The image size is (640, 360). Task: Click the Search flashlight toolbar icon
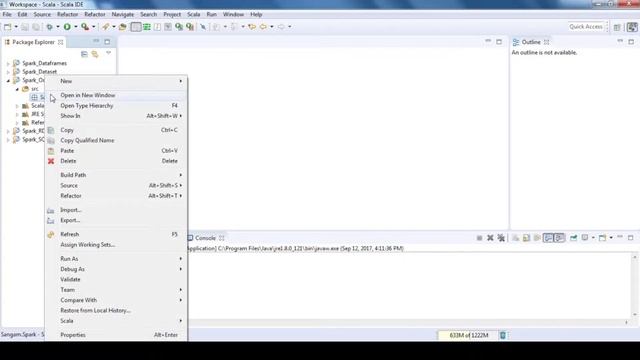(x=106, y=27)
